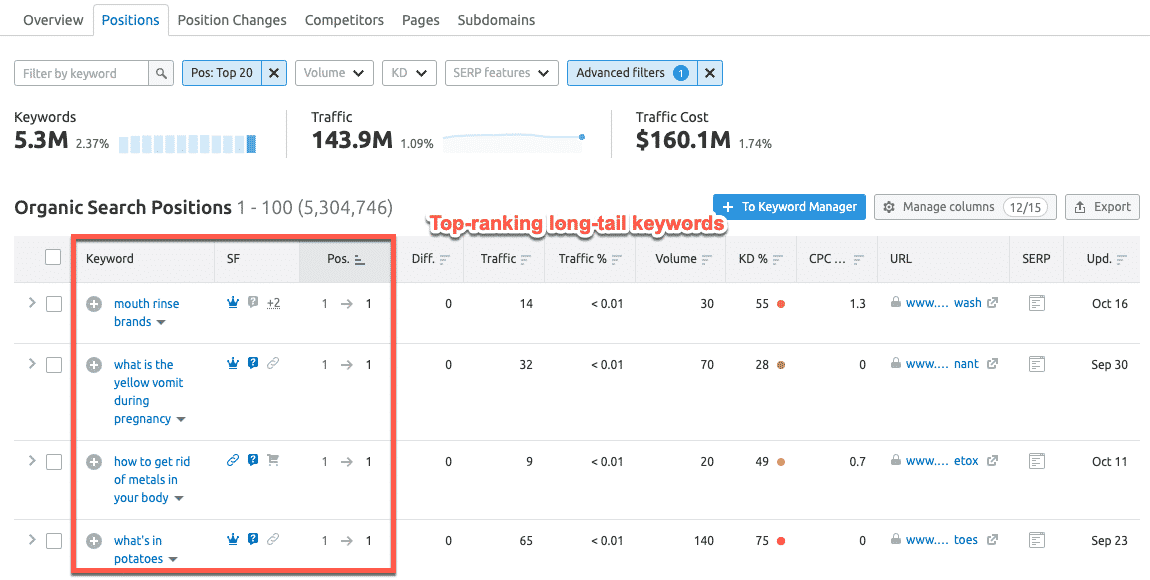
Task: Tick checkbox for 'what's in potatoes' row
Action: (x=54, y=541)
